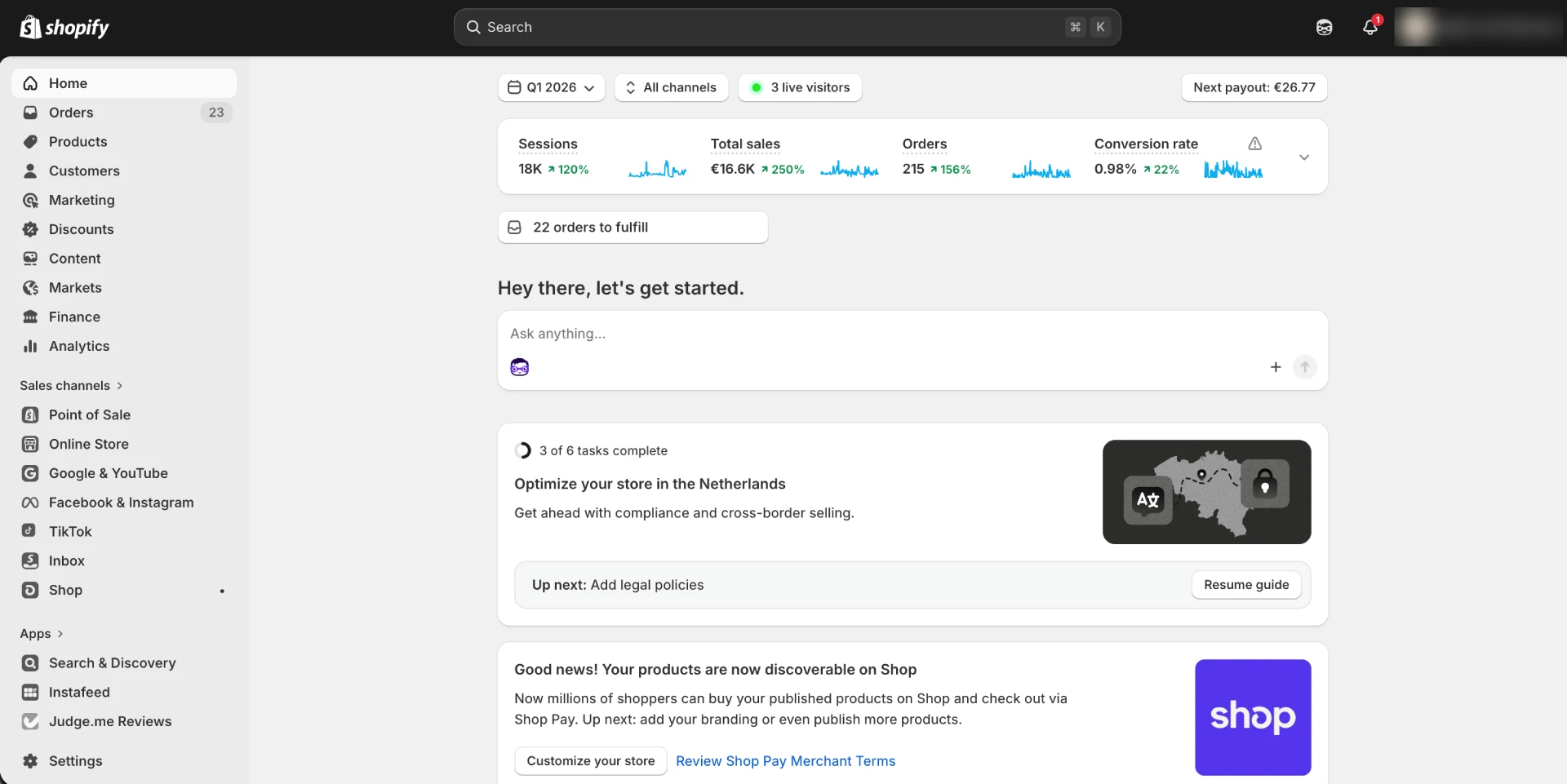Go to Products in sidebar
This screenshot has width=1567, height=784.
(x=124, y=142)
